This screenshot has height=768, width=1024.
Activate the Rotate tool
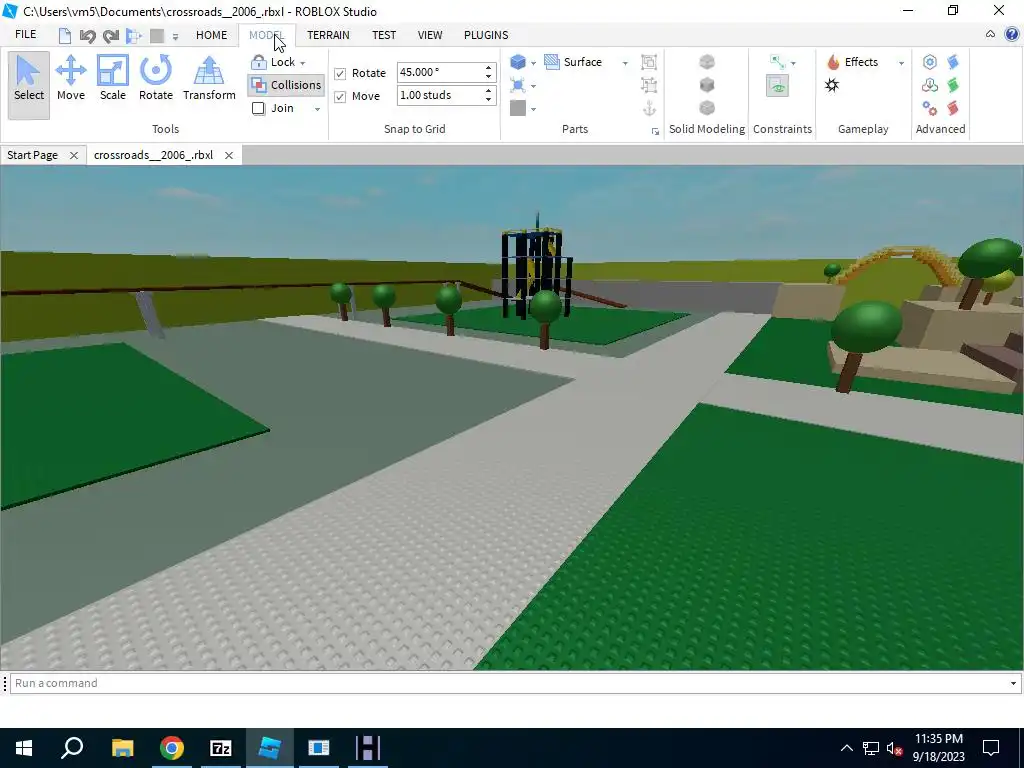(155, 78)
